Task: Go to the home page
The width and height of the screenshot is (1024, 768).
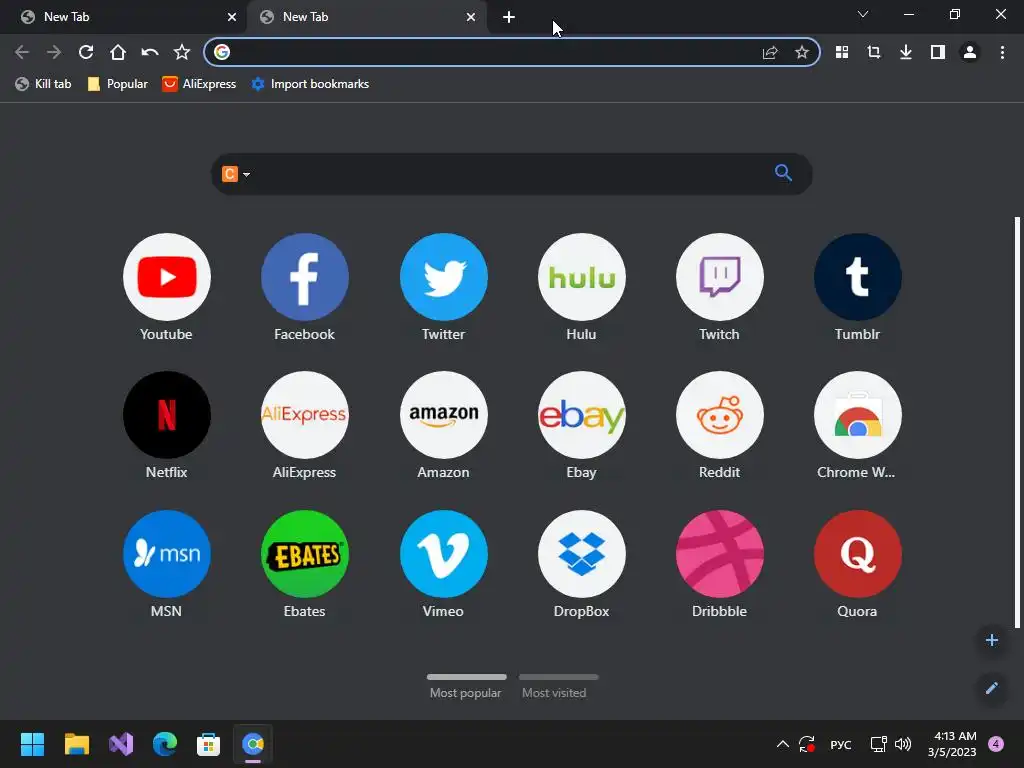Action: point(118,52)
